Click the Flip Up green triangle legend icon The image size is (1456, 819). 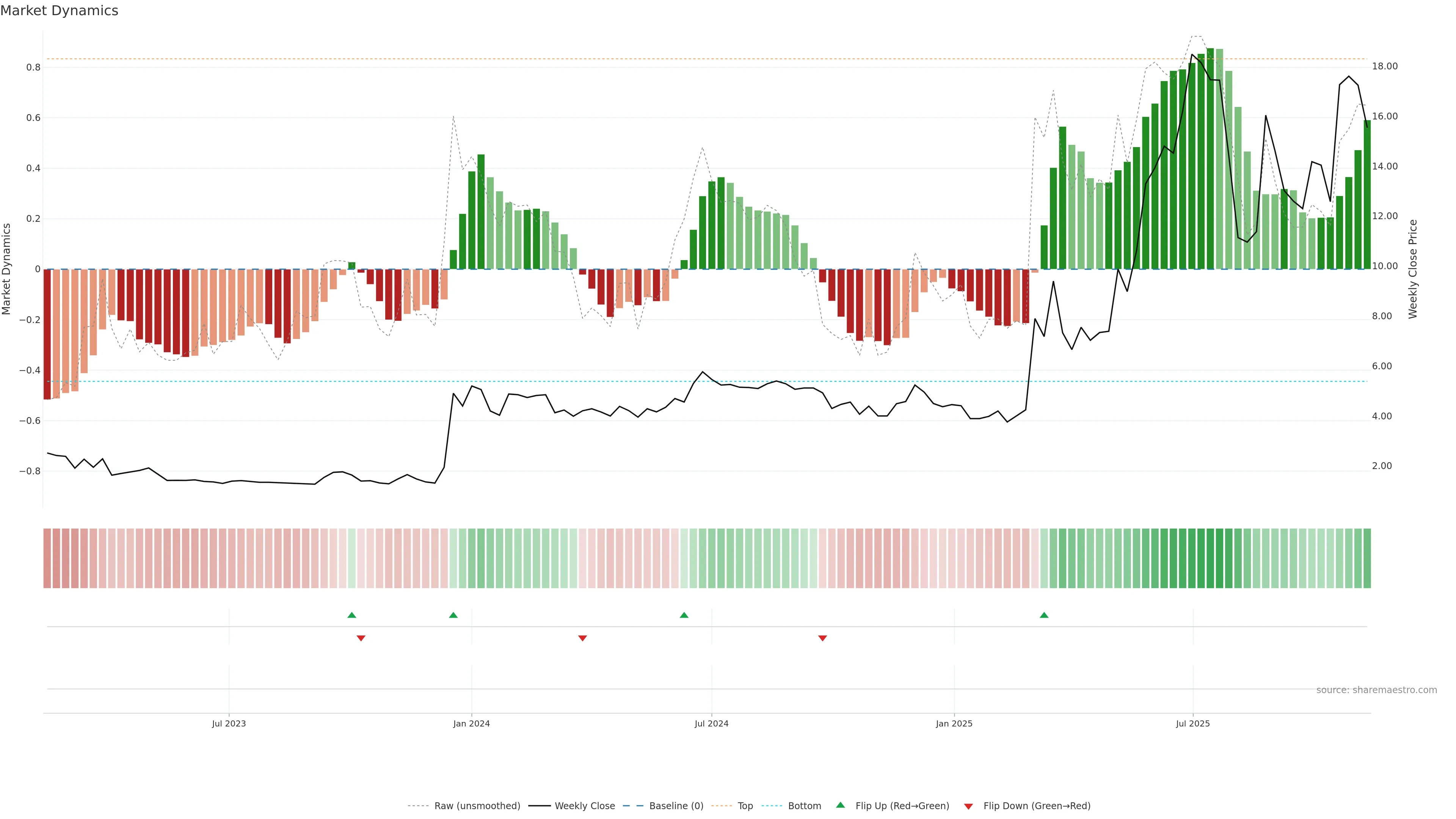pyautogui.click(x=841, y=805)
